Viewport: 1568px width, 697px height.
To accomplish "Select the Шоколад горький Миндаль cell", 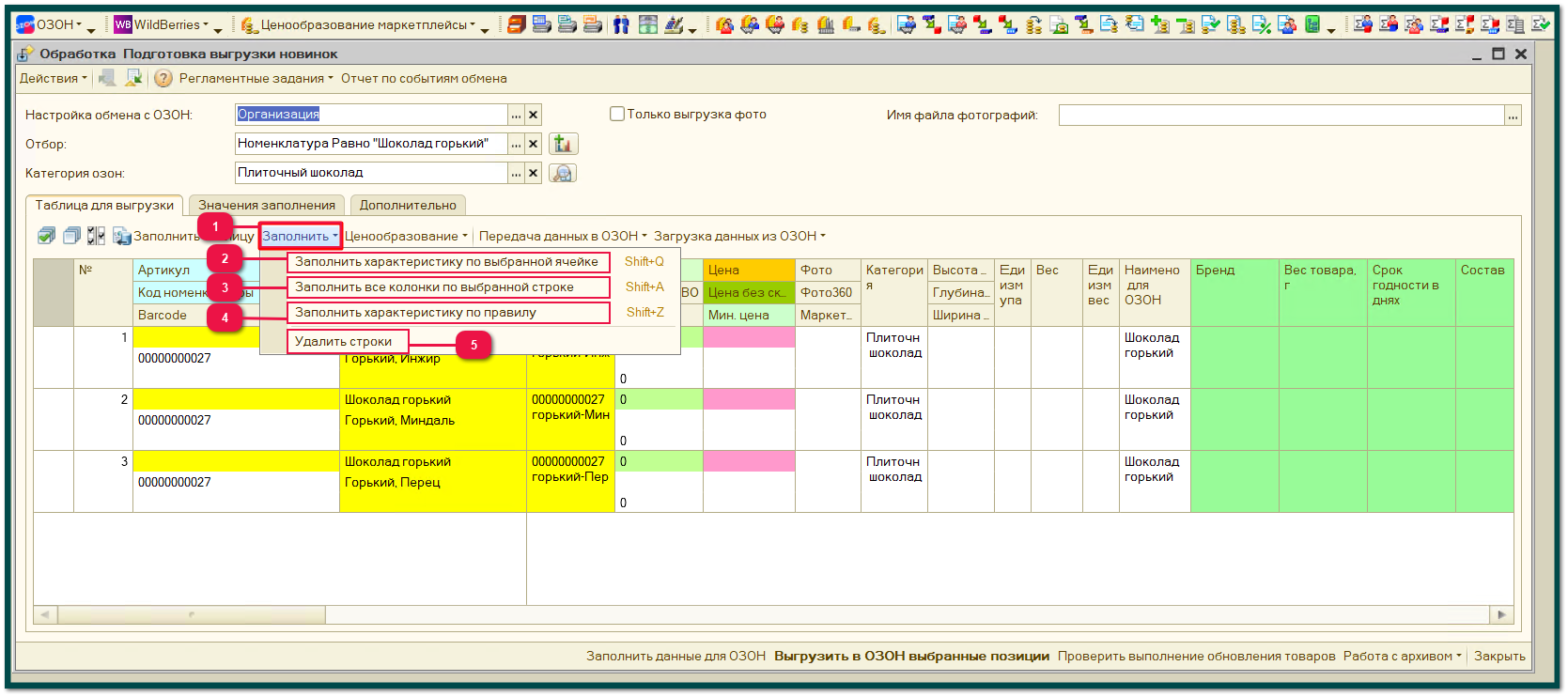I will [432, 420].
